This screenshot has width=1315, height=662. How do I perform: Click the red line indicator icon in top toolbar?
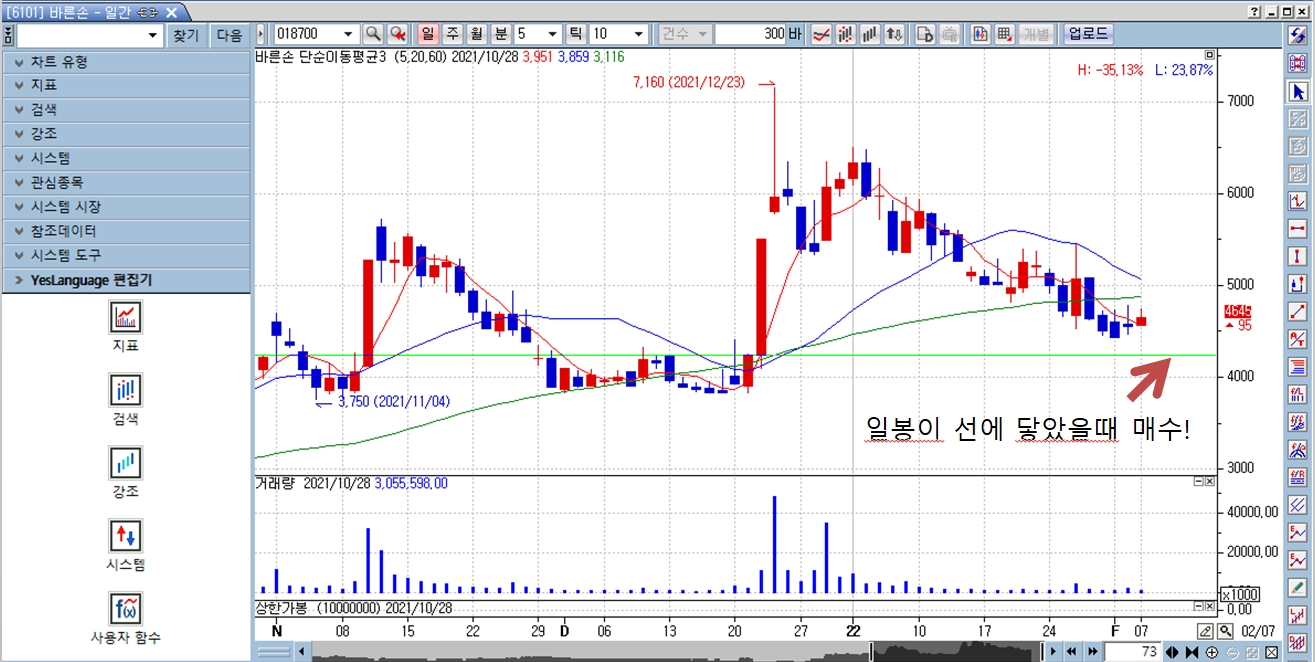pos(821,34)
